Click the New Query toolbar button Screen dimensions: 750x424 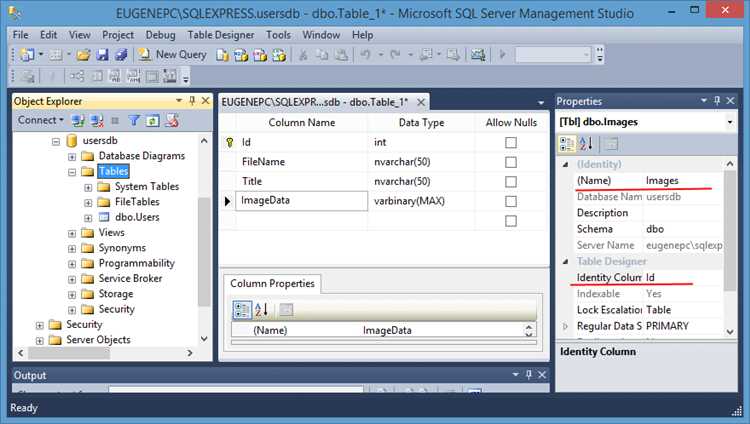click(x=172, y=55)
